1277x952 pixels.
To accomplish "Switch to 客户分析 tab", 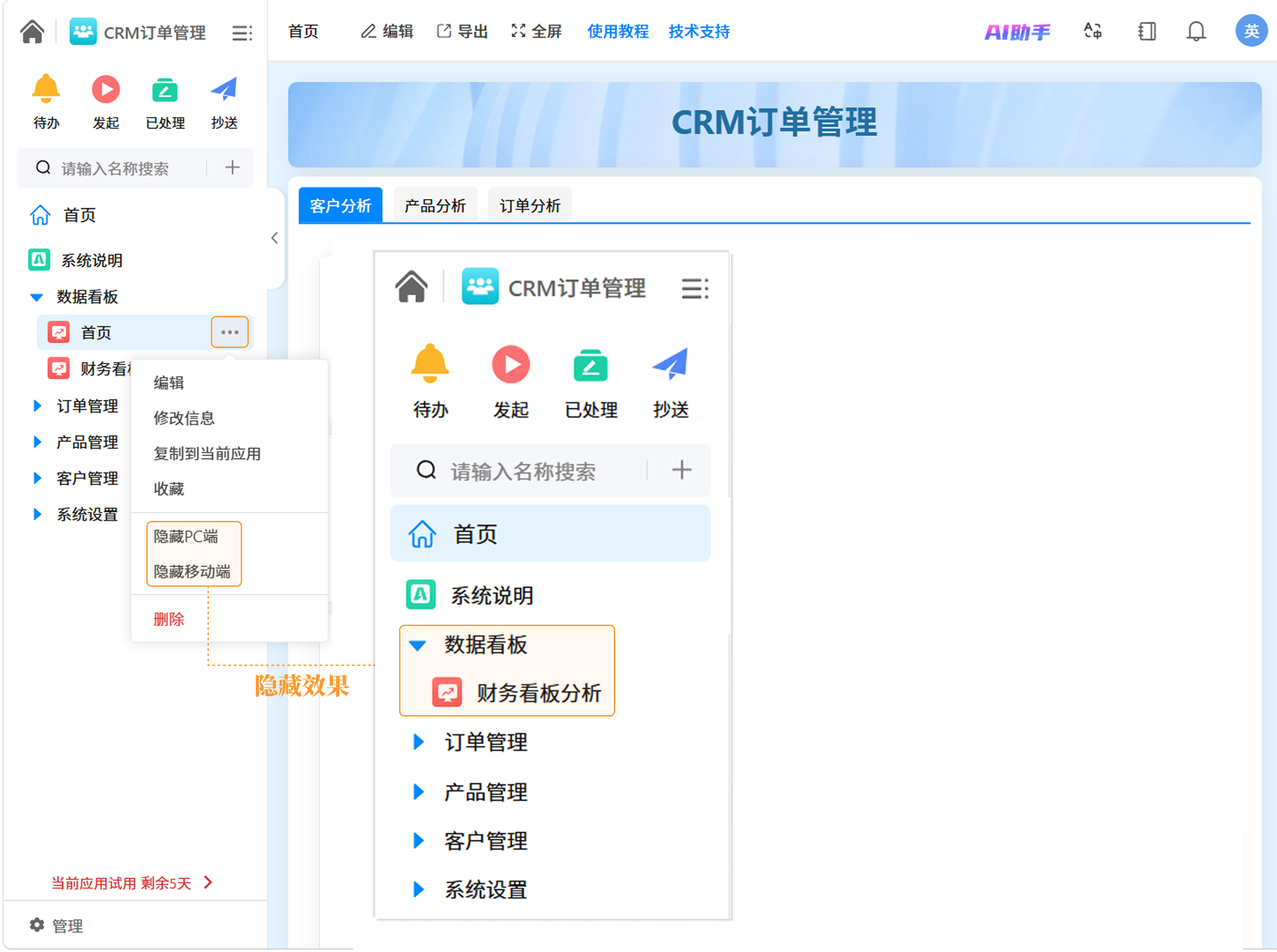I will pos(341,205).
